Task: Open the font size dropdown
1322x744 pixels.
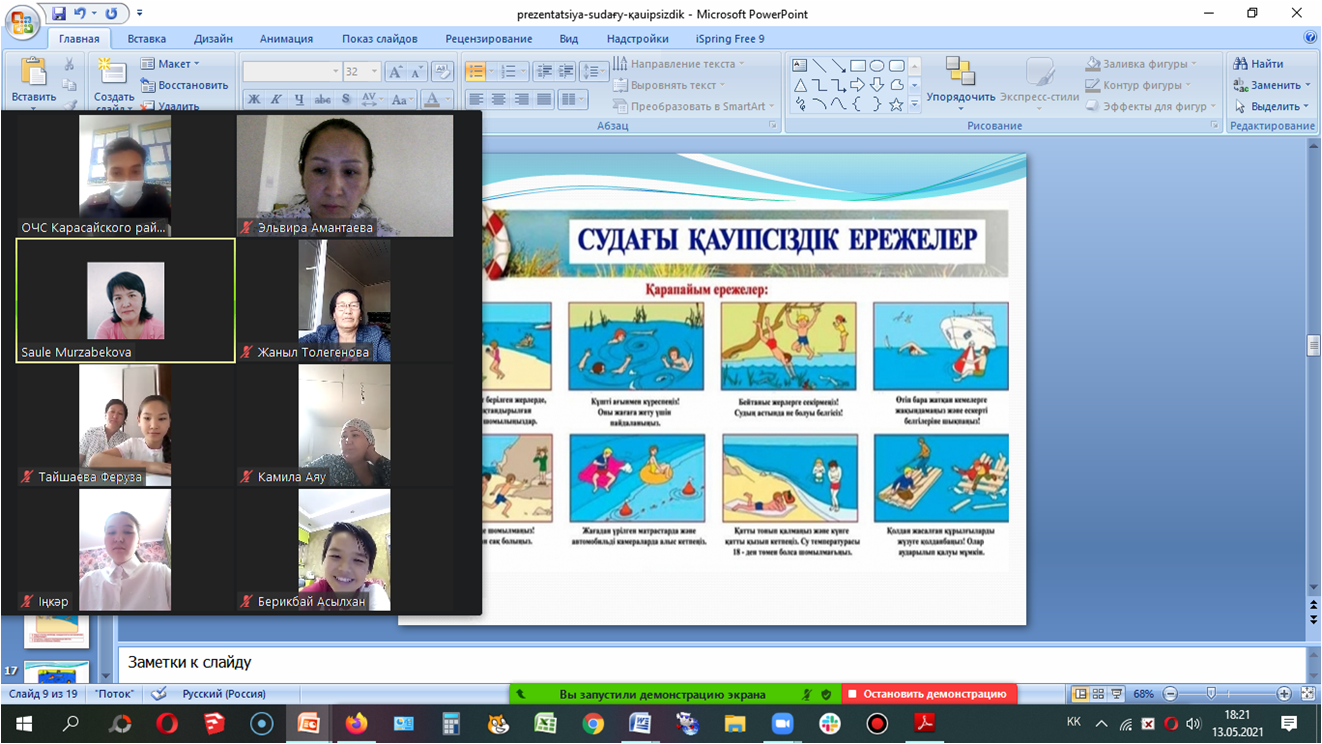Action: point(375,72)
